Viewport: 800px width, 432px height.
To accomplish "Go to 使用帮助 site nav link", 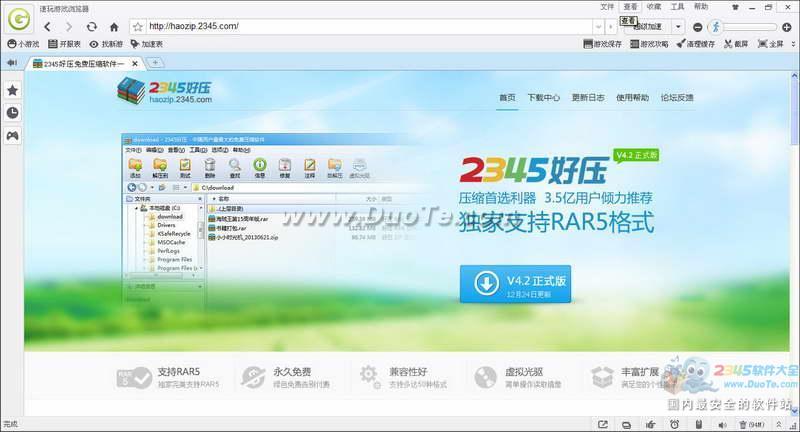I will coord(632,97).
